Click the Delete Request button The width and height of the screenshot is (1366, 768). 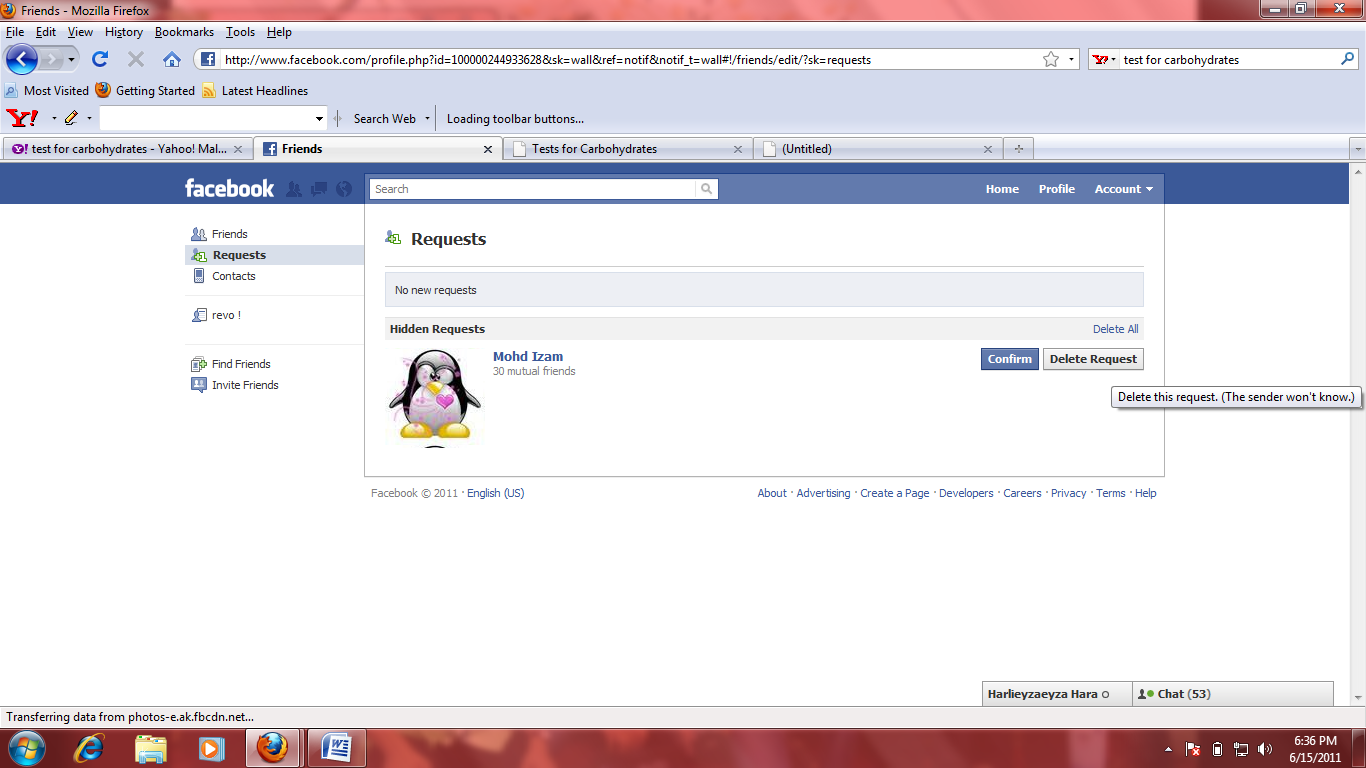pos(1093,359)
